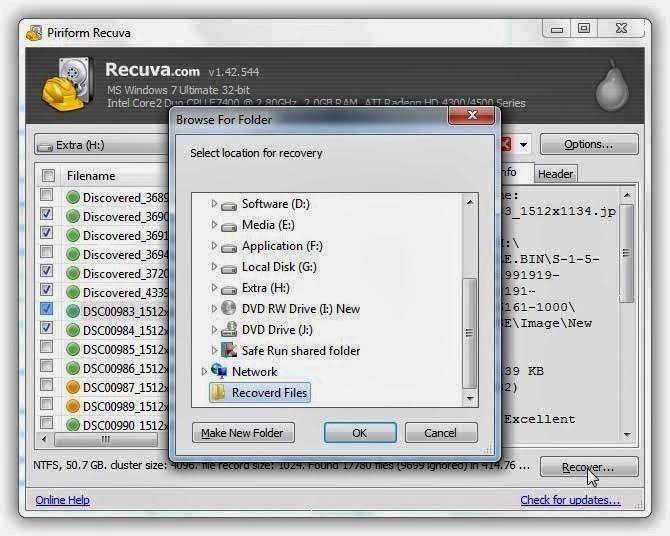Select the Network entry in tree
670x536 pixels.
(x=255, y=371)
